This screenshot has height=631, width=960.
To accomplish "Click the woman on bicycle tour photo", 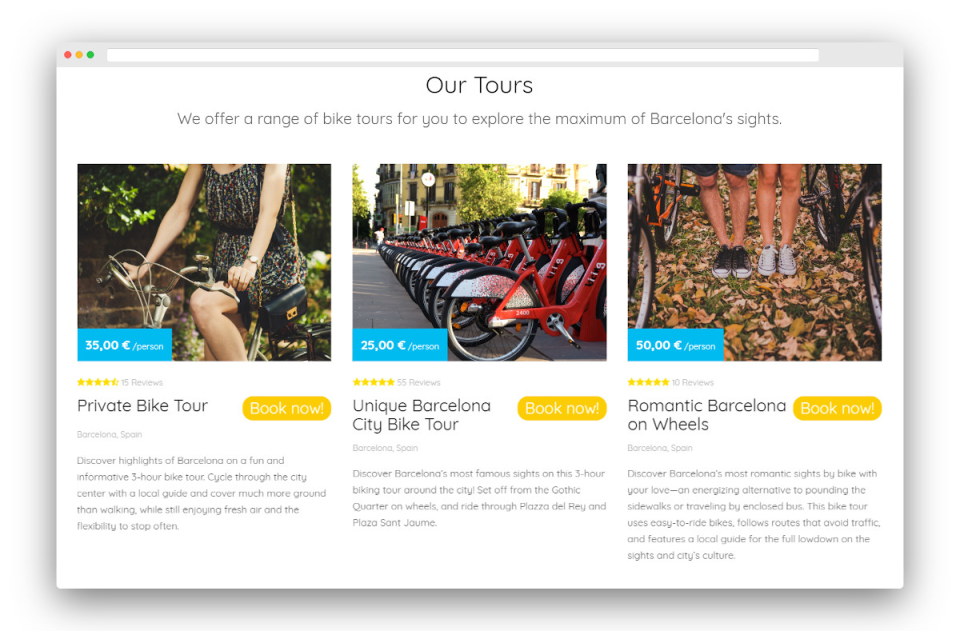I will pos(204,262).
